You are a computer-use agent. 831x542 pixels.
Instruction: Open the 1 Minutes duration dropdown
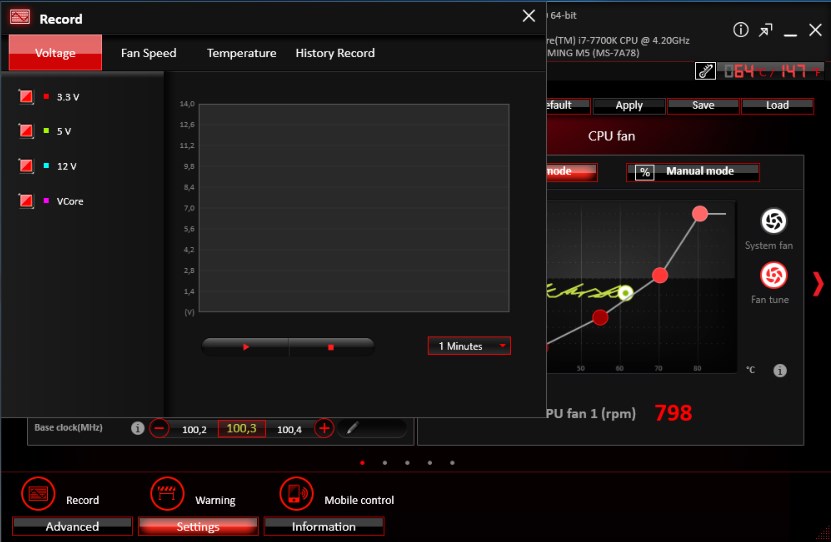[469, 346]
